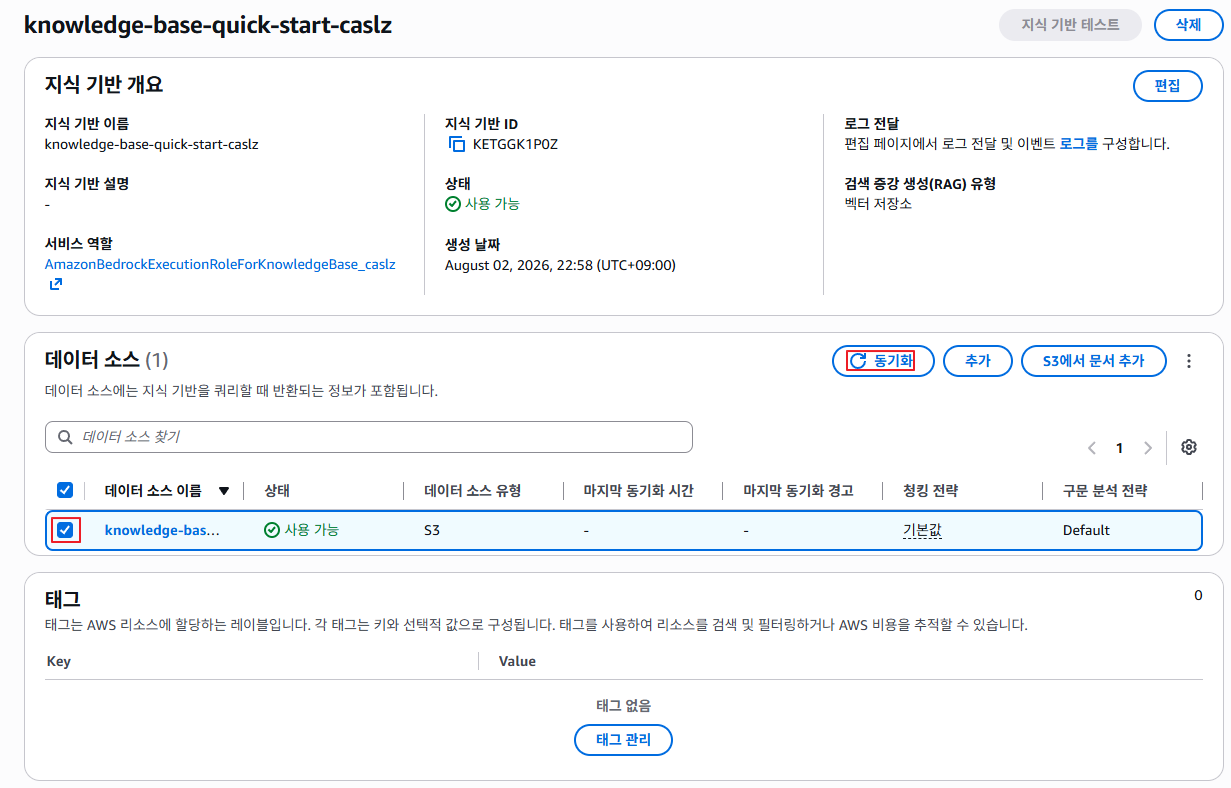Viewport: 1231px width, 788px height.
Task: Click the 벡터 저장소 RAG type value
Action: pyautogui.click(x=878, y=204)
